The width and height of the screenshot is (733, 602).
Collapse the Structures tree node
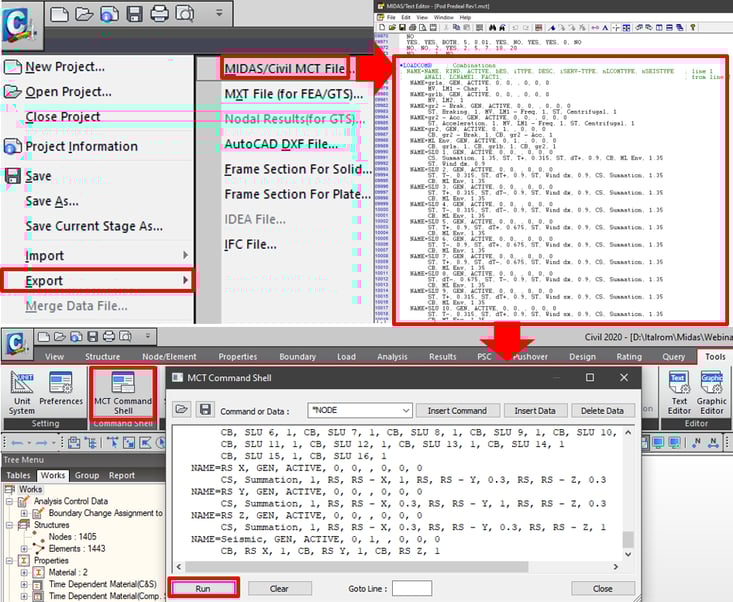click(x=9, y=525)
